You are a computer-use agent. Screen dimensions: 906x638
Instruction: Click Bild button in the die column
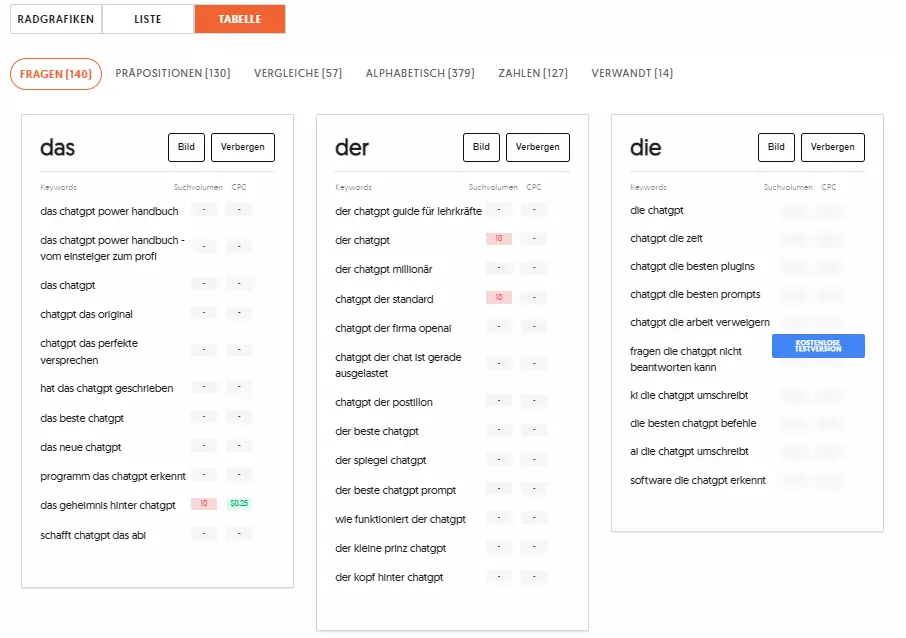click(776, 146)
